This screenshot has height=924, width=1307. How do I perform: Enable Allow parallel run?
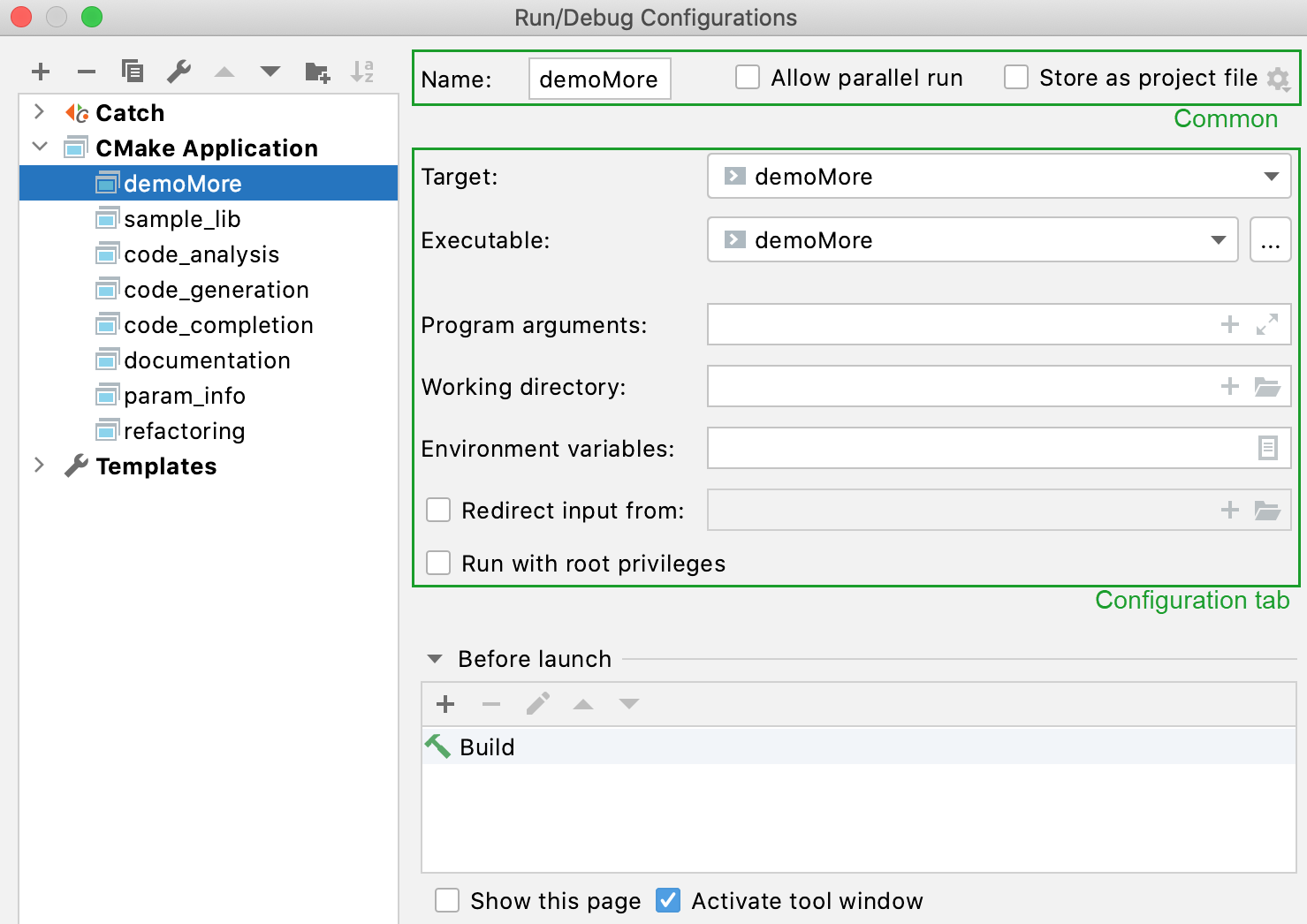point(748,77)
